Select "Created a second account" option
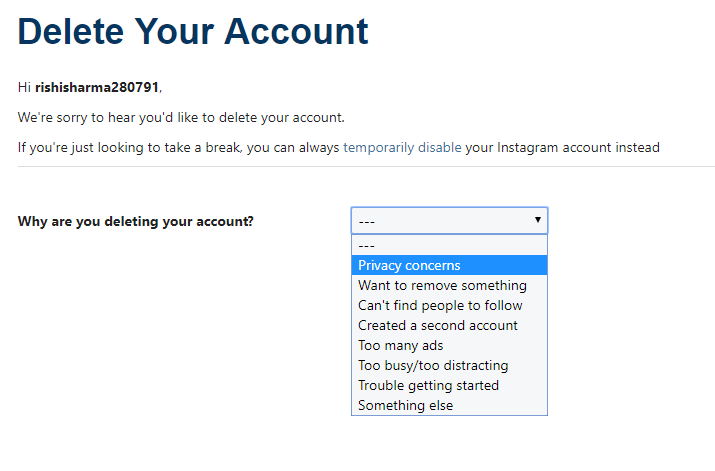This screenshot has height=471, width=715. (x=438, y=325)
